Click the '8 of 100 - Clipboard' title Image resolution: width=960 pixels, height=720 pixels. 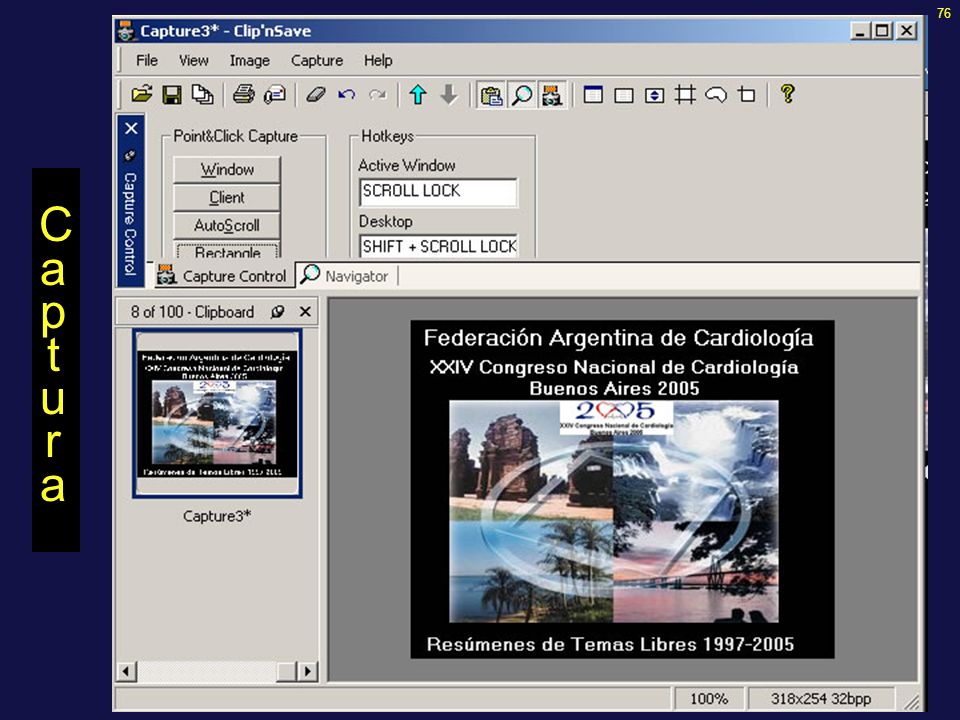pos(192,312)
